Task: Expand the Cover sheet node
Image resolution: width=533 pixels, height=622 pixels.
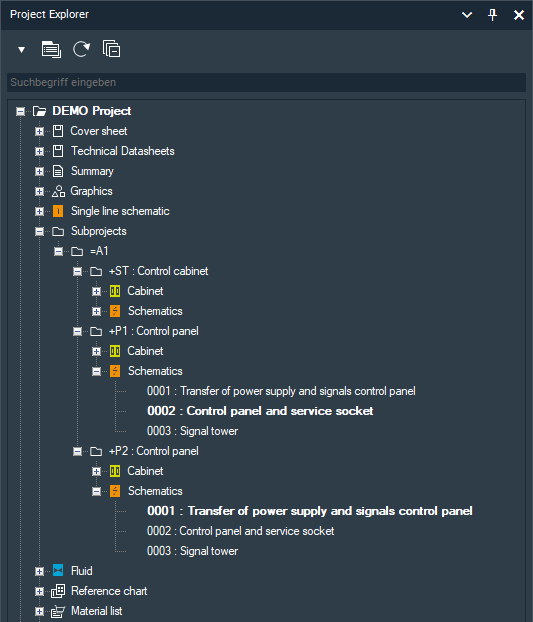Action: (39, 131)
